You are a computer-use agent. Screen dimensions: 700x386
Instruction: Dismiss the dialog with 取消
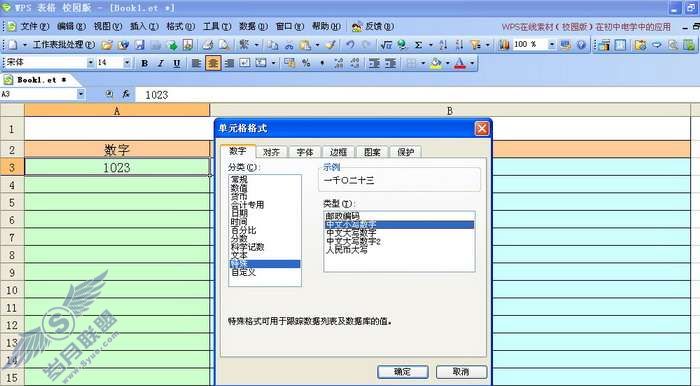pyautogui.click(x=461, y=372)
